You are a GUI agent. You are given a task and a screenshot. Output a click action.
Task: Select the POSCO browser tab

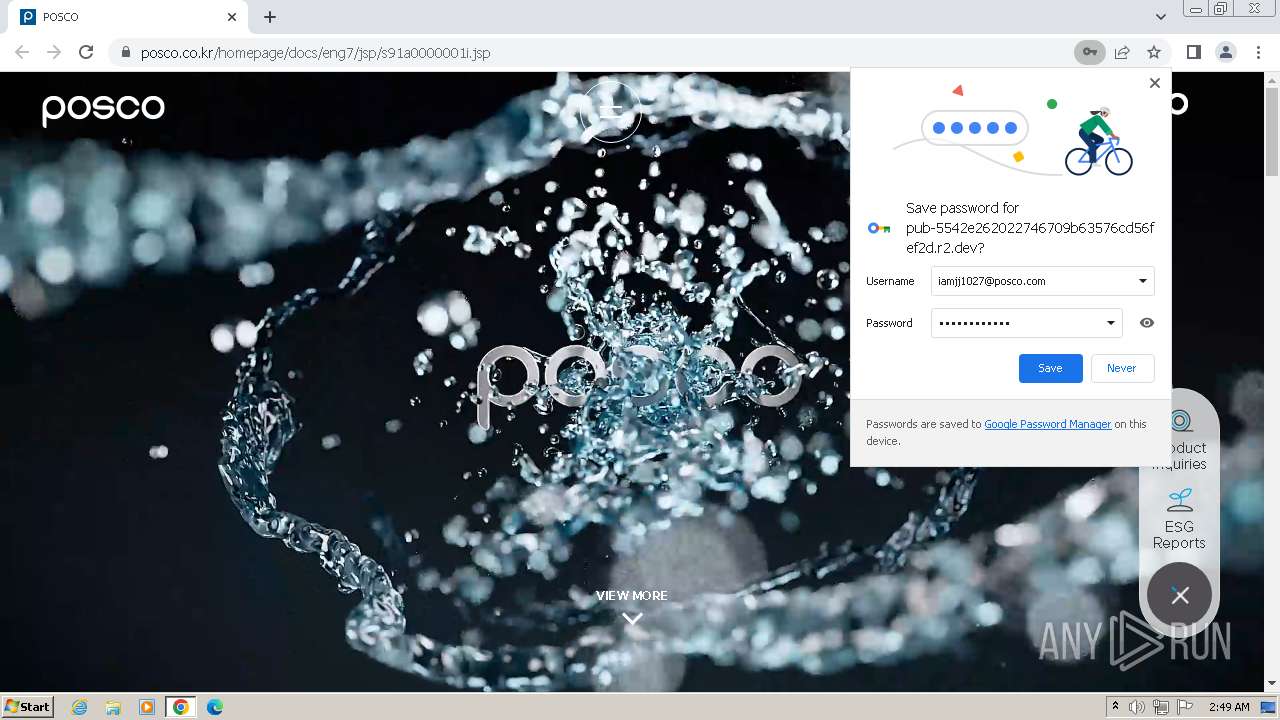130,17
